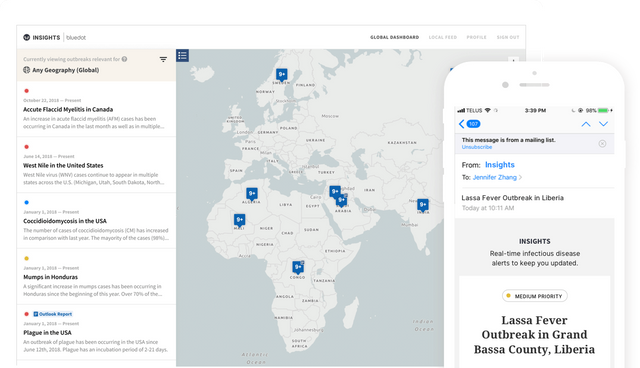Screen dimensions: 640x368
Task: Tap the 107 unread badge in phone mail
Action: (x=473, y=124)
